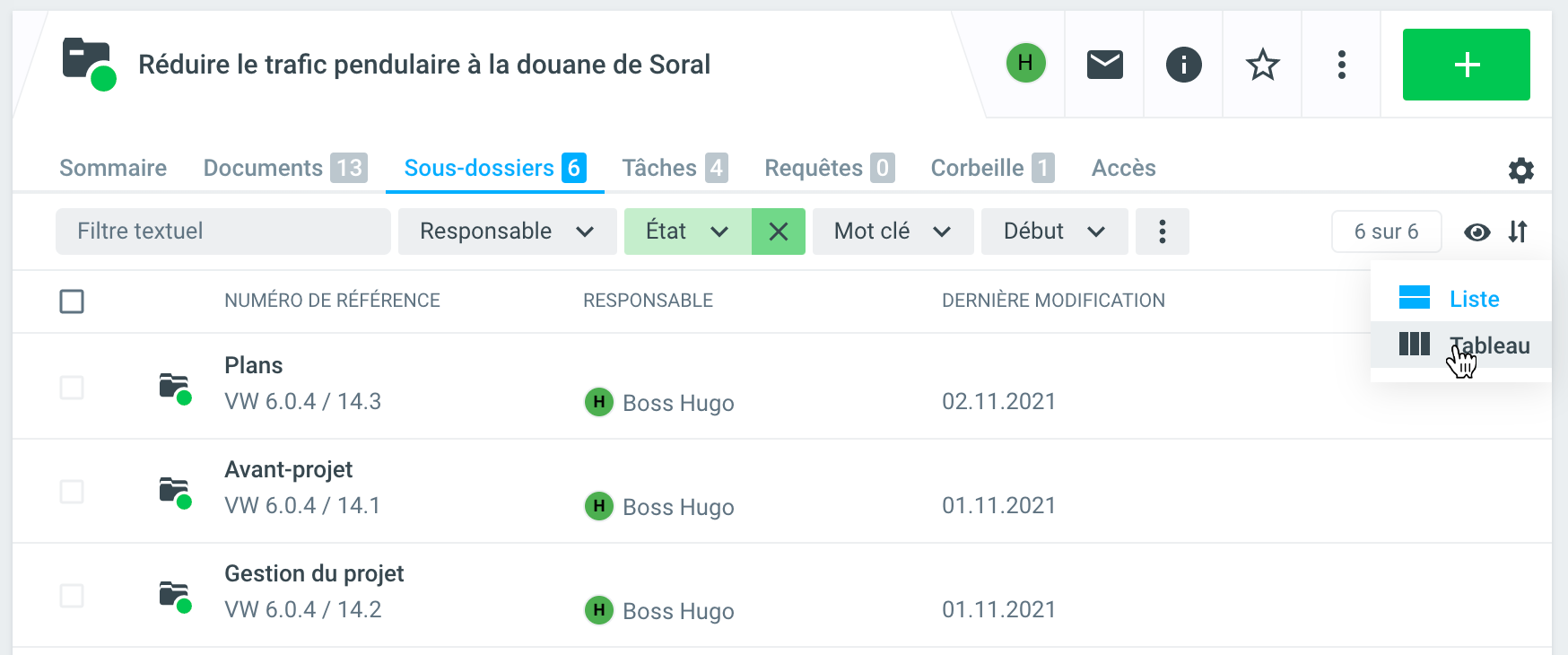1568x655 pixels.
Task: Check the Avant-projet row checkbox
Action: pyautogui.click(x=72, y=492)
